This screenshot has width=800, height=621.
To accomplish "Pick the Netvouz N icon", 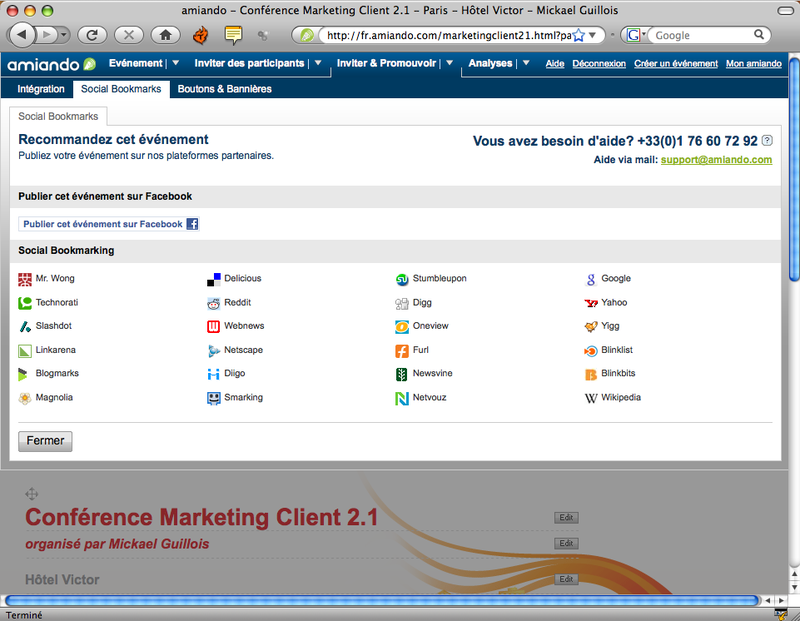I will 402,398.
